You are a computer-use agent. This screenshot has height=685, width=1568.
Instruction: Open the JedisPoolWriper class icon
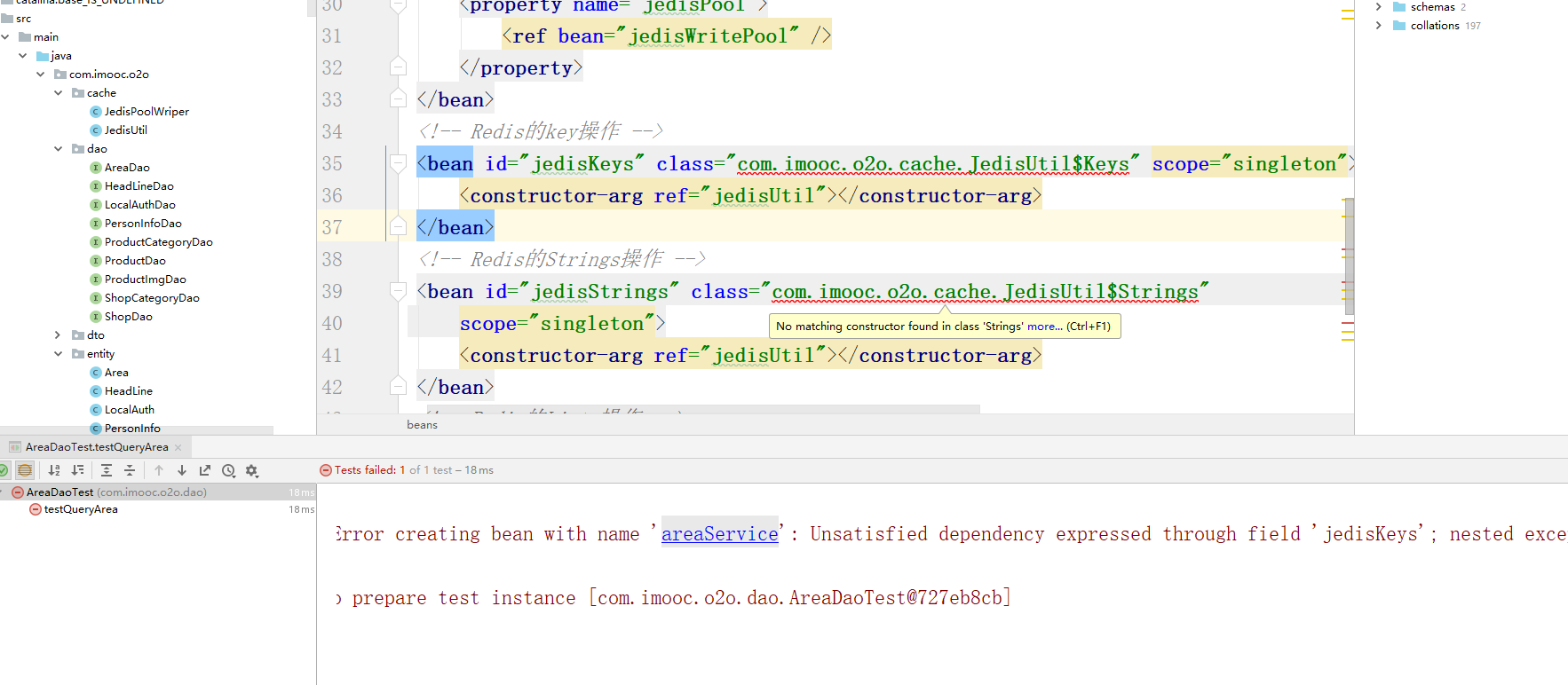[x=96, y=112]
